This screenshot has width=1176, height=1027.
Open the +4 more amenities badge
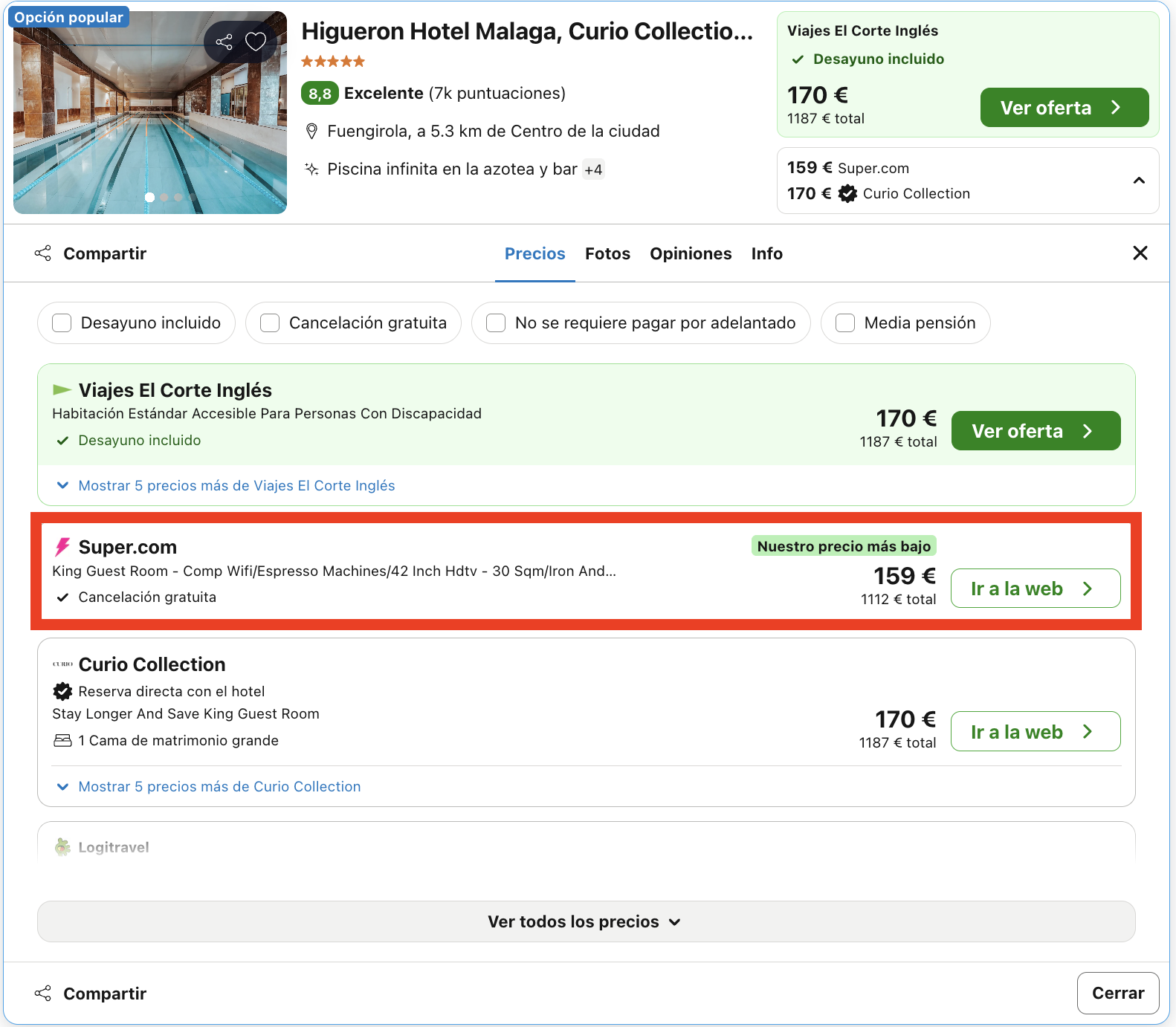pos(593,169)
